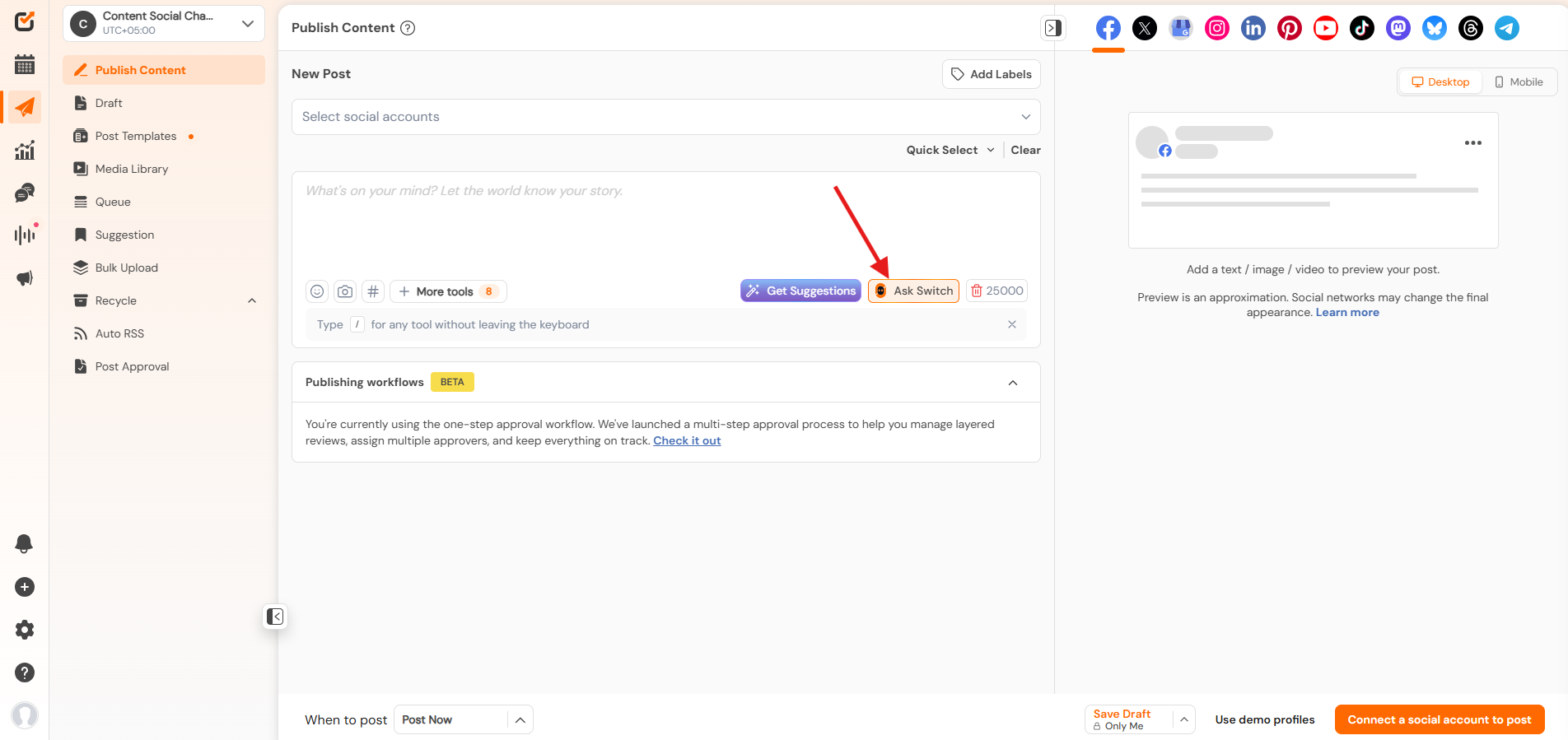
Task: Expand the Quick Select dropdown
Action: click(950, 150)
